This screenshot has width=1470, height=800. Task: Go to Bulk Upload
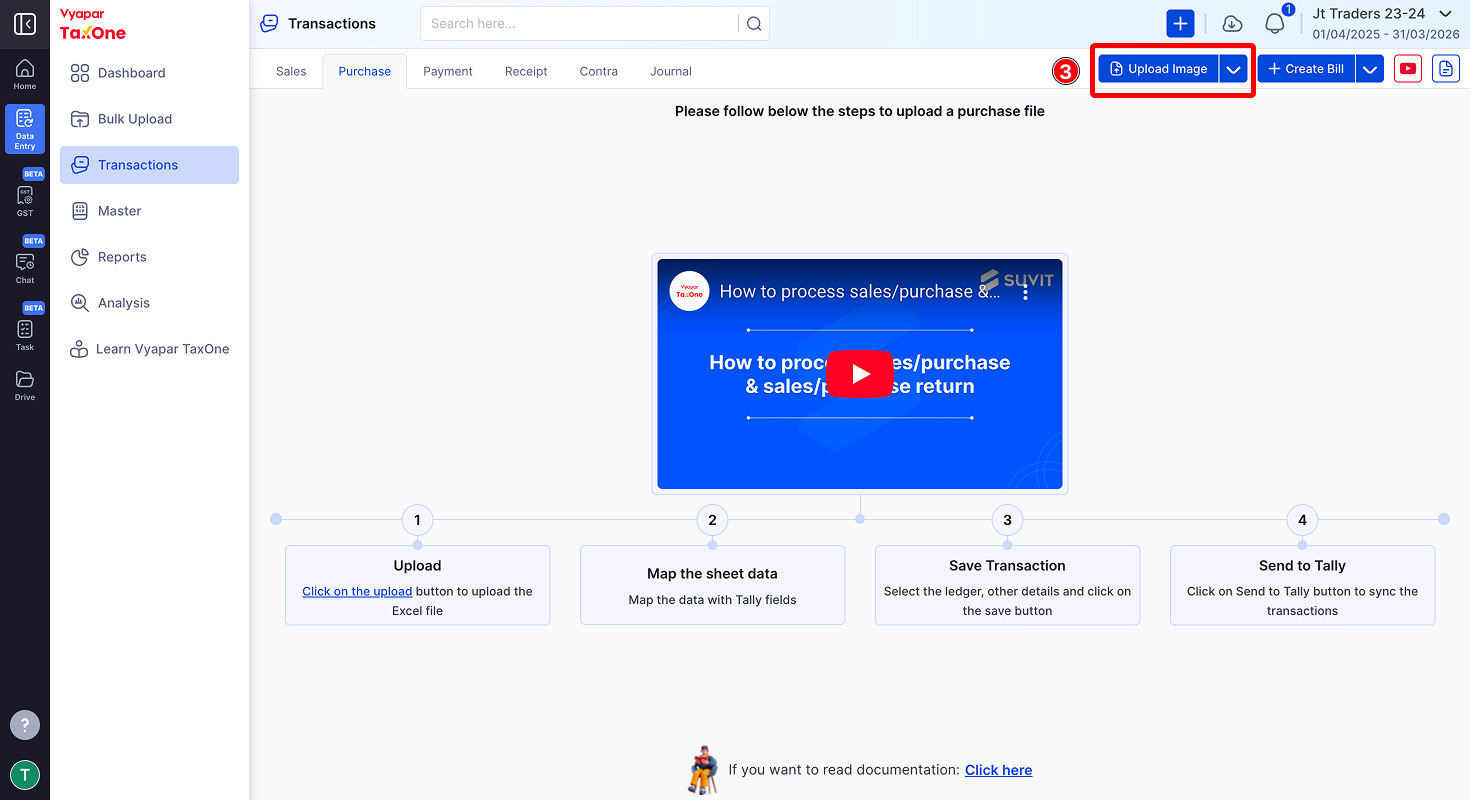(150, 119)
